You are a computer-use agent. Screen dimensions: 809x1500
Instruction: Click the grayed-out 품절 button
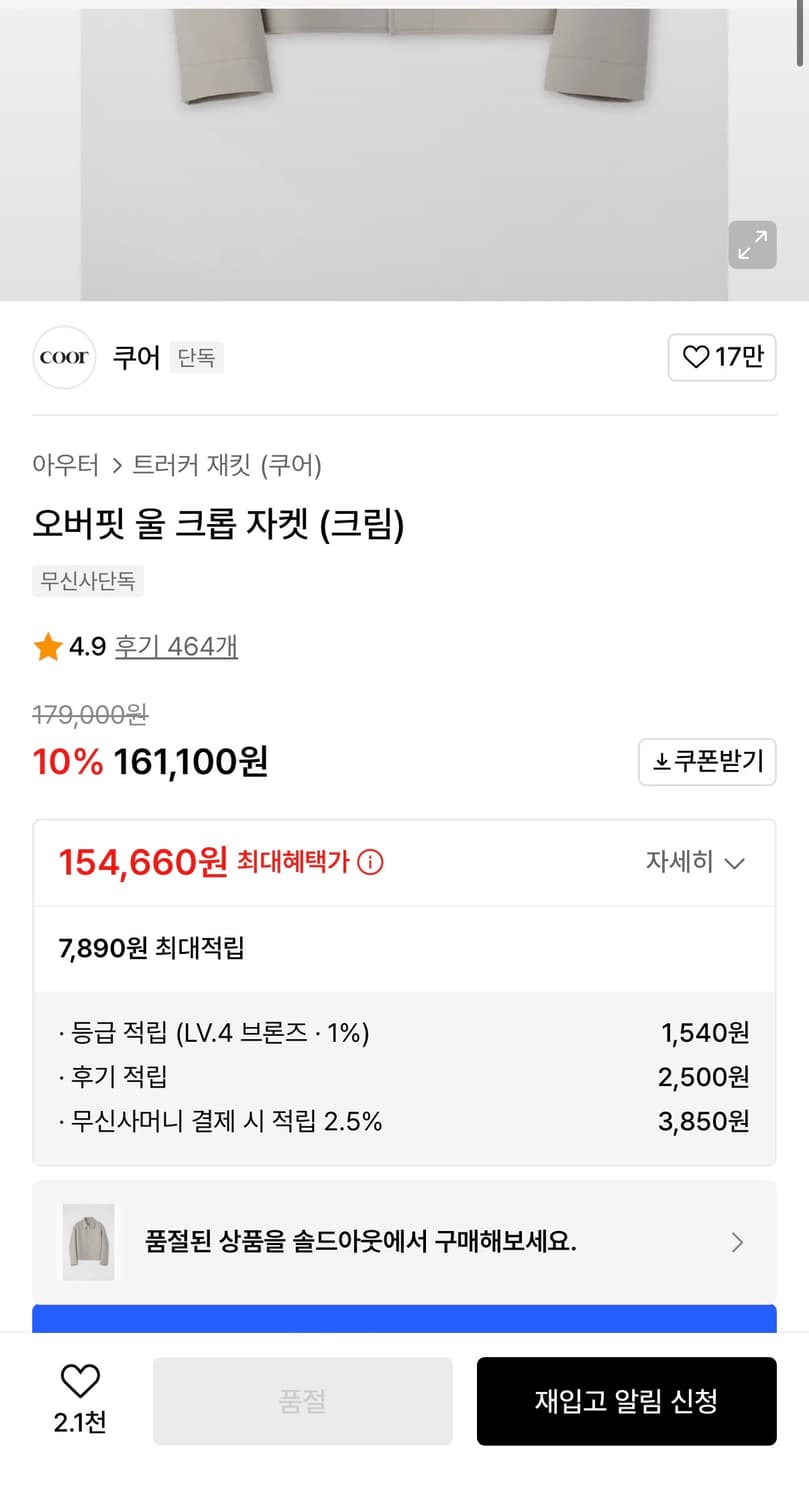point(302,1400)
